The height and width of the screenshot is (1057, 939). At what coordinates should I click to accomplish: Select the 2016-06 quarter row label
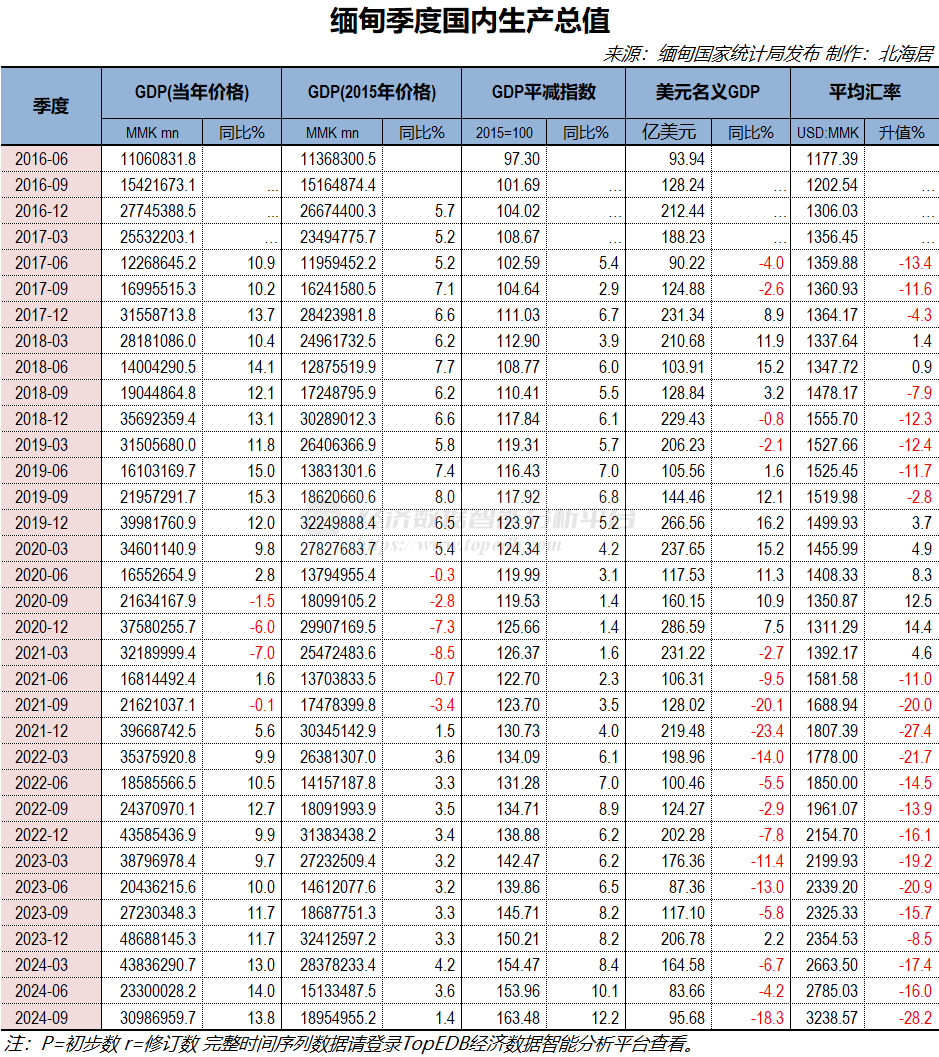tap(49, 159)
